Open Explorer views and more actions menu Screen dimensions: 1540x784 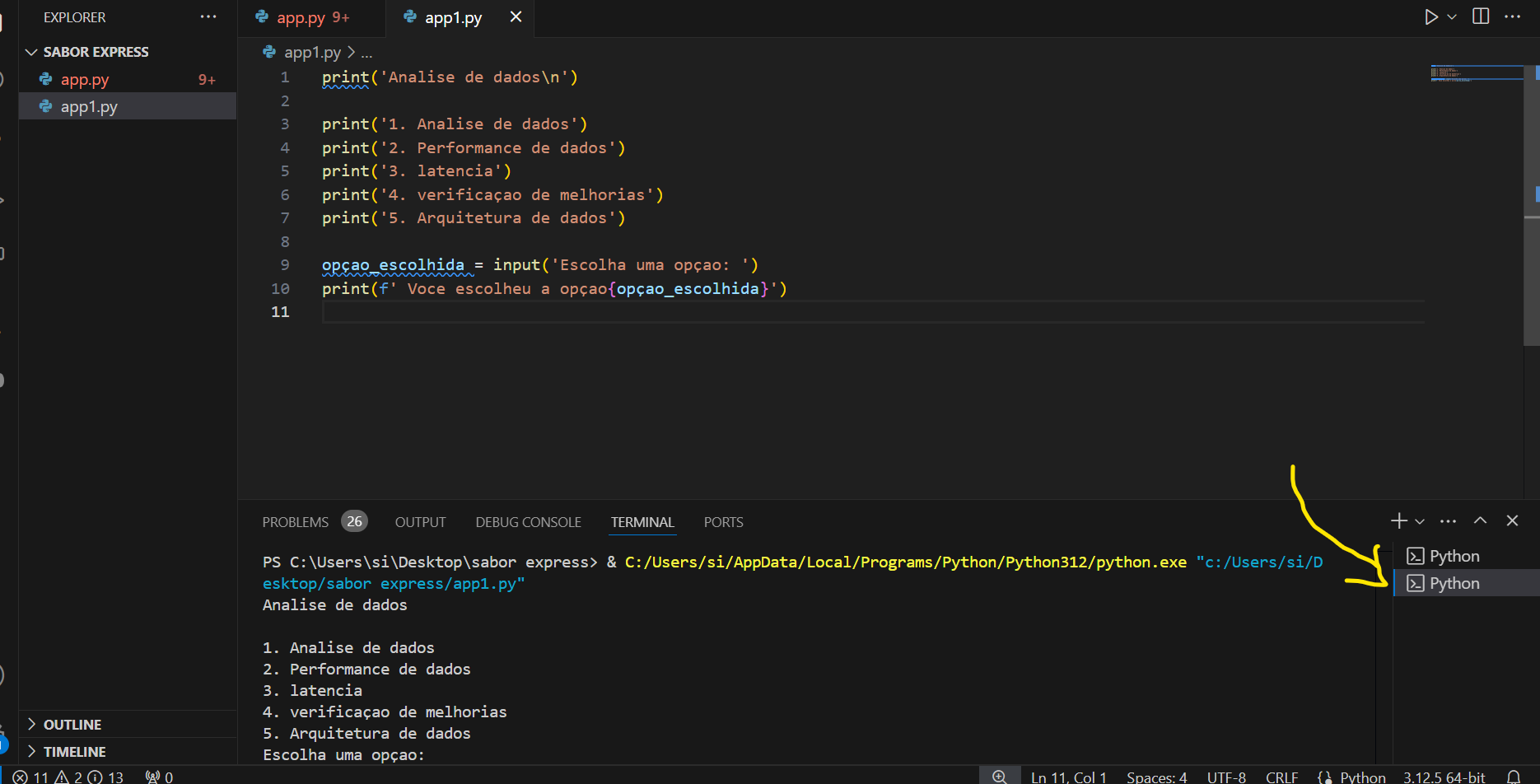pos(208,16)
